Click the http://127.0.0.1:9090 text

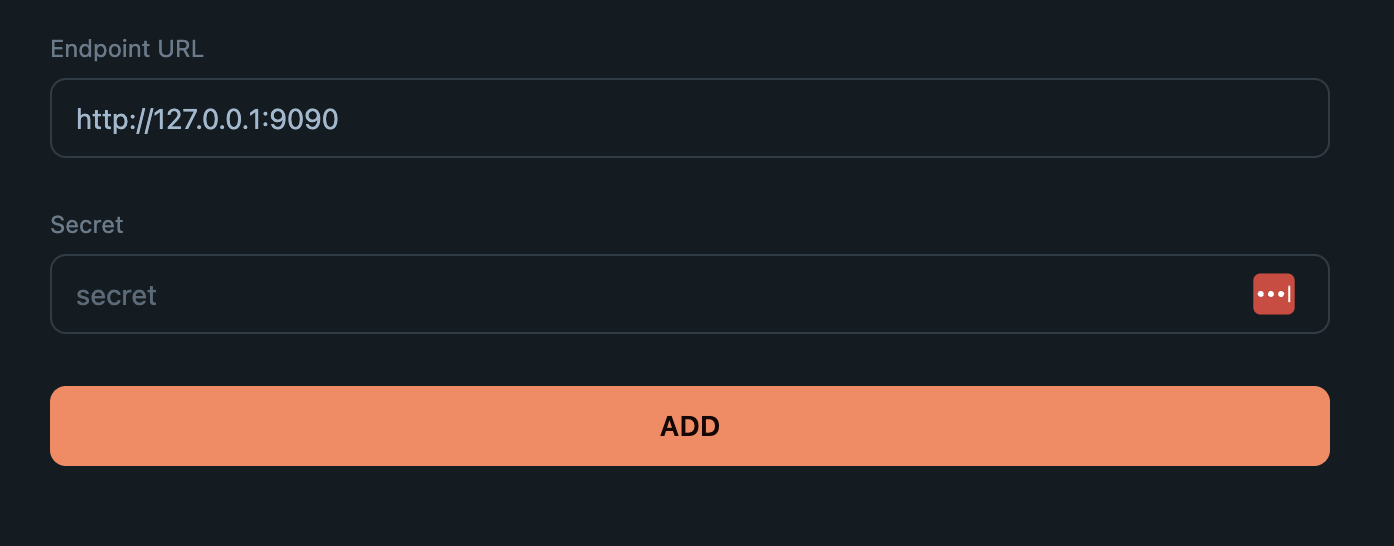click(x=207, y=120)
